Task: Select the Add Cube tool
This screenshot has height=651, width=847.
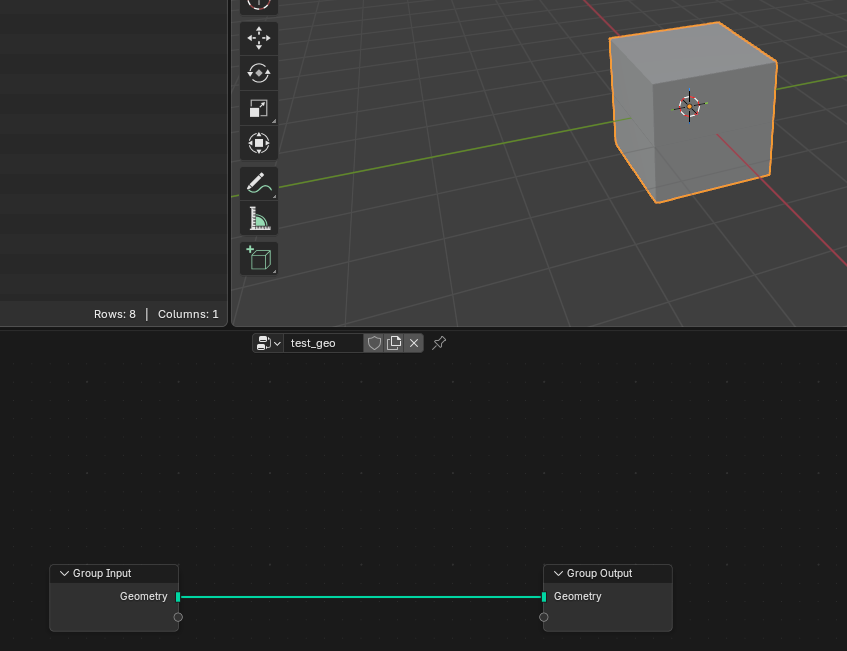Action: pos(259,258)
